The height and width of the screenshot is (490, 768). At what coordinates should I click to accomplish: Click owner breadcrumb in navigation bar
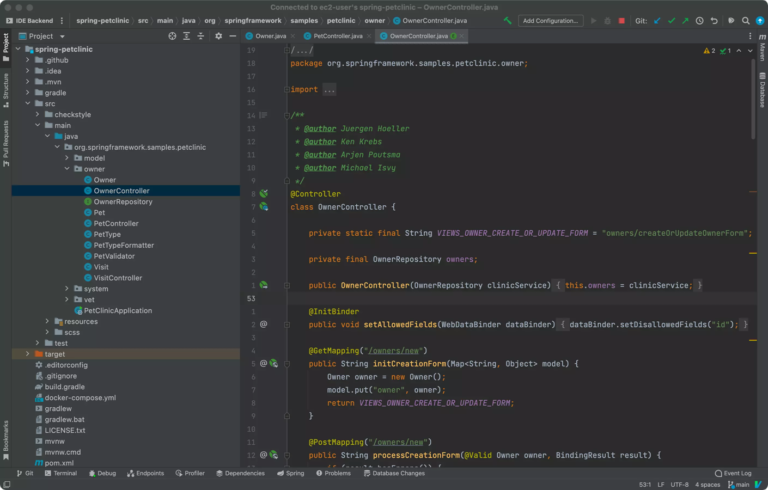(375, 21)
